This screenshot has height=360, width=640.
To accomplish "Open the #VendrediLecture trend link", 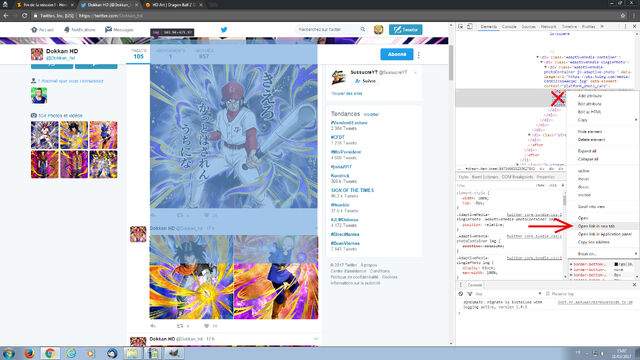I will (x=349, y=123).
